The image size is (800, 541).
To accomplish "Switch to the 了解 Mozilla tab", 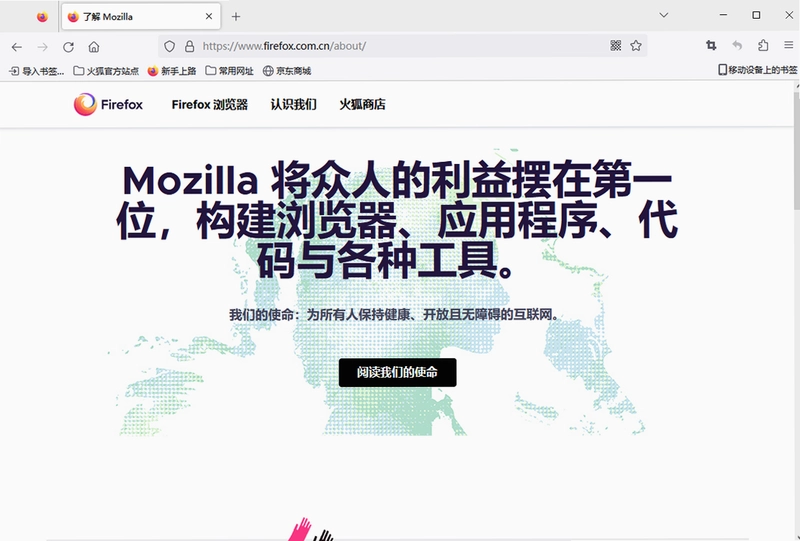I will click(x=141, y=16).
